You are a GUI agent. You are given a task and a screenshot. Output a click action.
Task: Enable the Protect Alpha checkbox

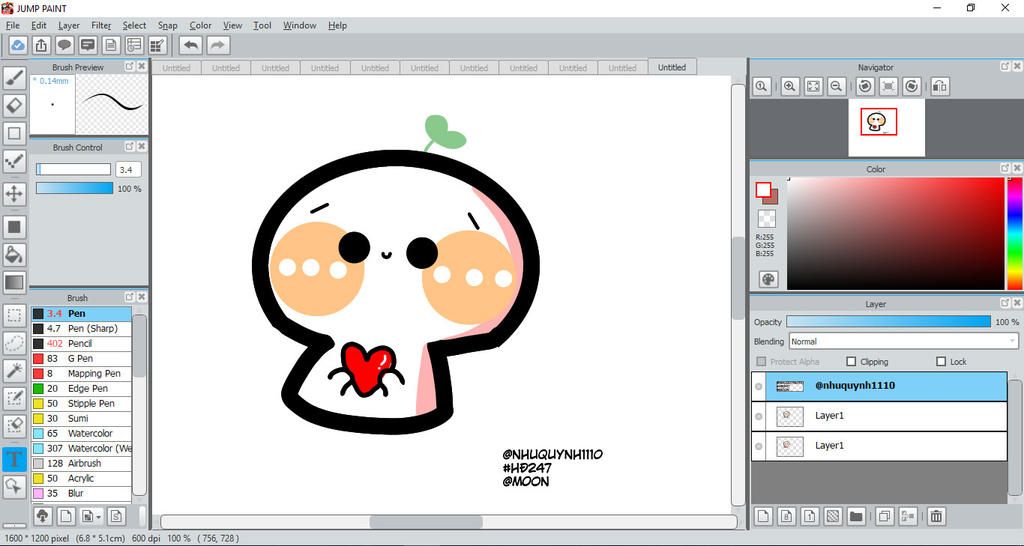click(x=761, y=361)
